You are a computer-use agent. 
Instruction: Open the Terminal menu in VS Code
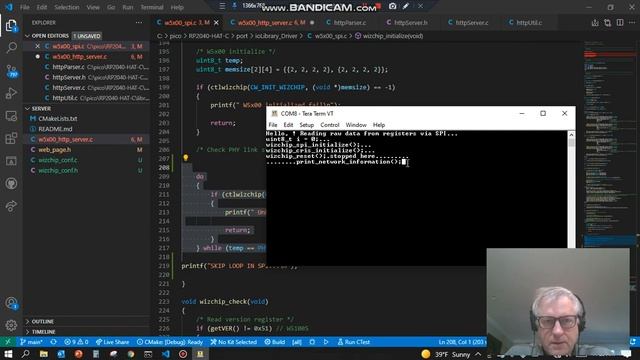click(152, 7)
